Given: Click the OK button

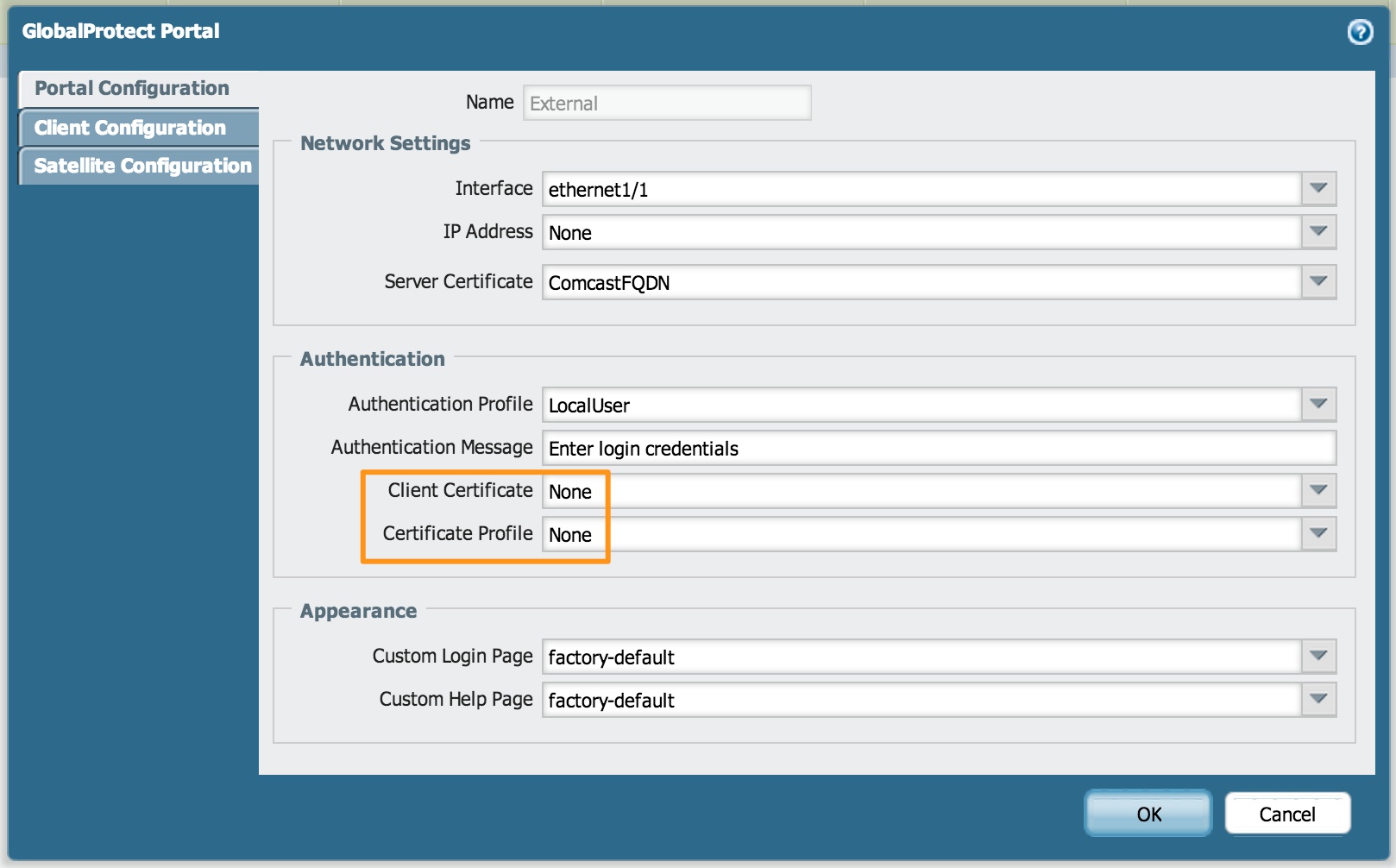Looking at the screenshot, I should point(1148,813).
